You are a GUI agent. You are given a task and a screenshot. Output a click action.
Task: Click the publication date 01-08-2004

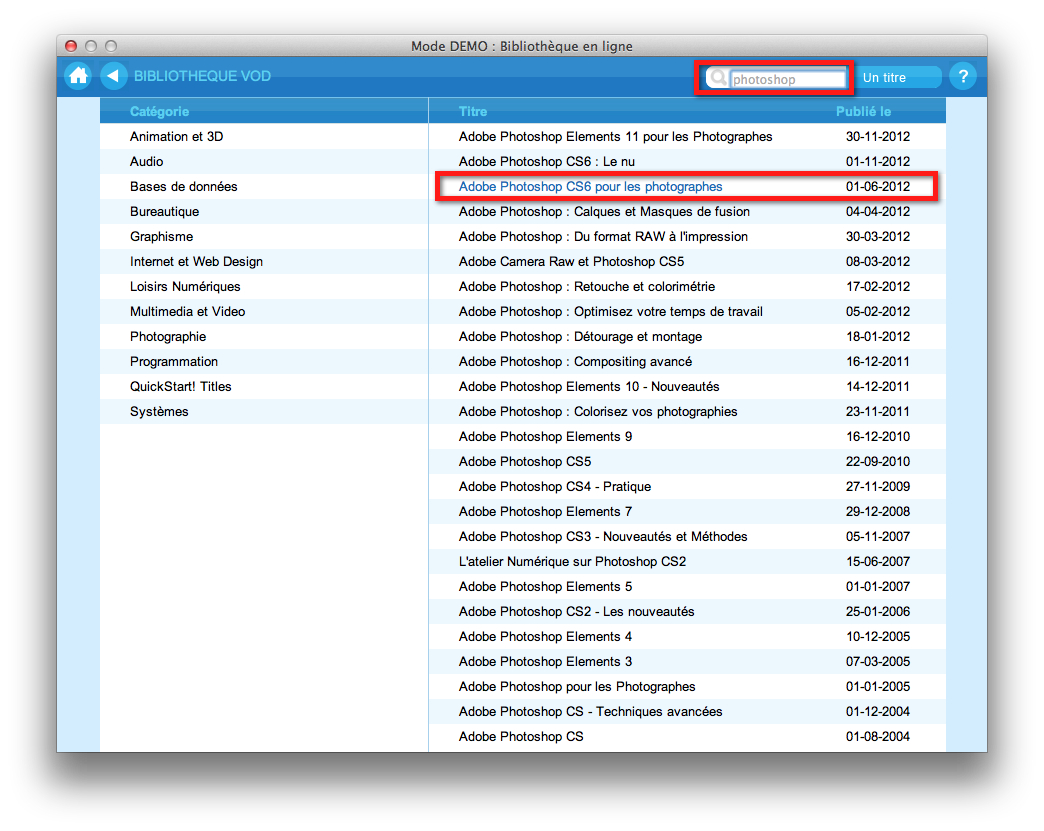pyautogui.click(x=878, y=736)
